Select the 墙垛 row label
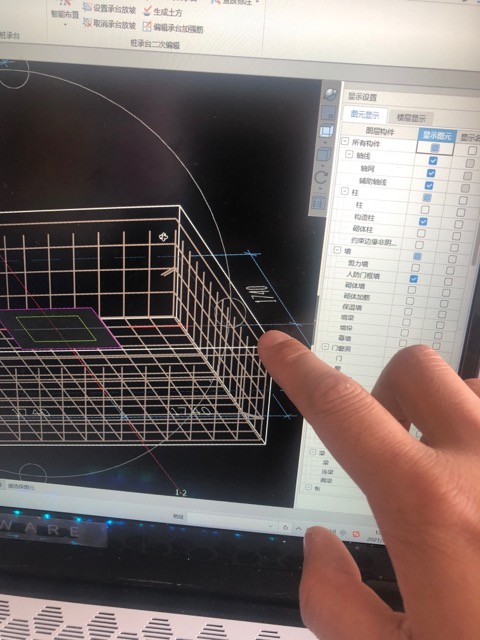480x640 pixels. click(x=346, y=327)
